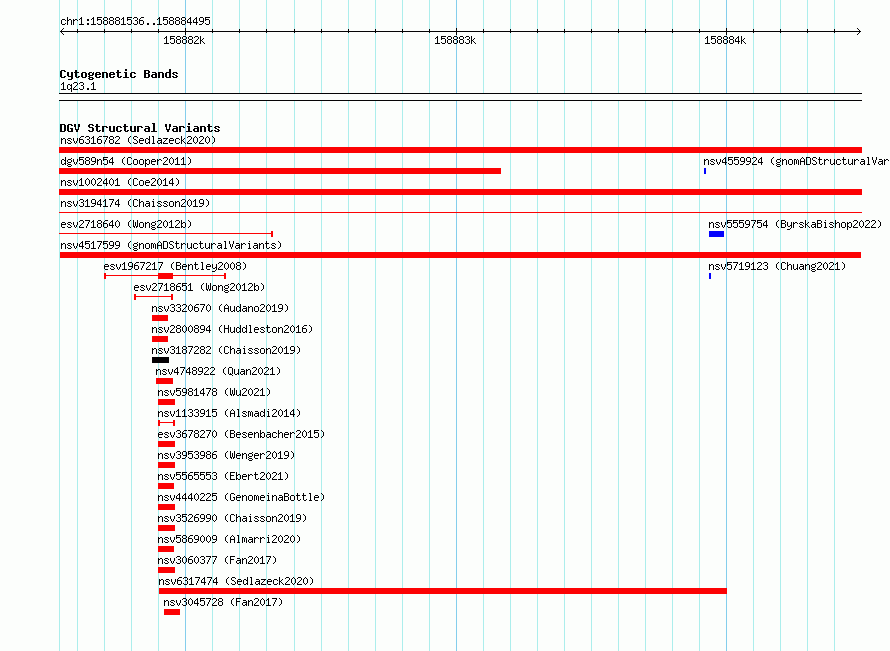Open the nsv4440225 (GenomeinaBottle) label
Viewport: 890px width, 651px height.
[241, 497]
